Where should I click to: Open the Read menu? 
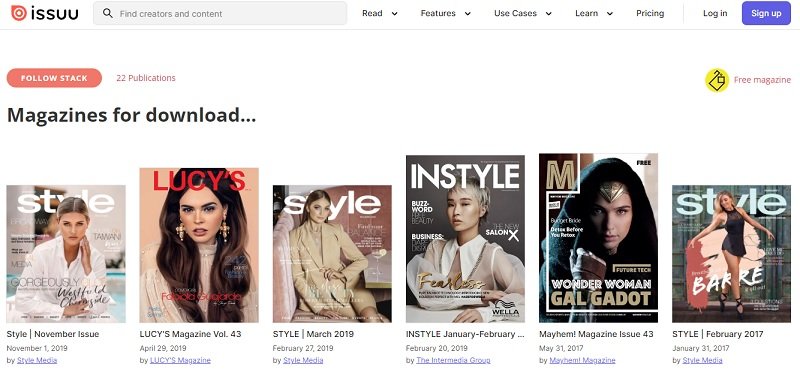(372, 14)
